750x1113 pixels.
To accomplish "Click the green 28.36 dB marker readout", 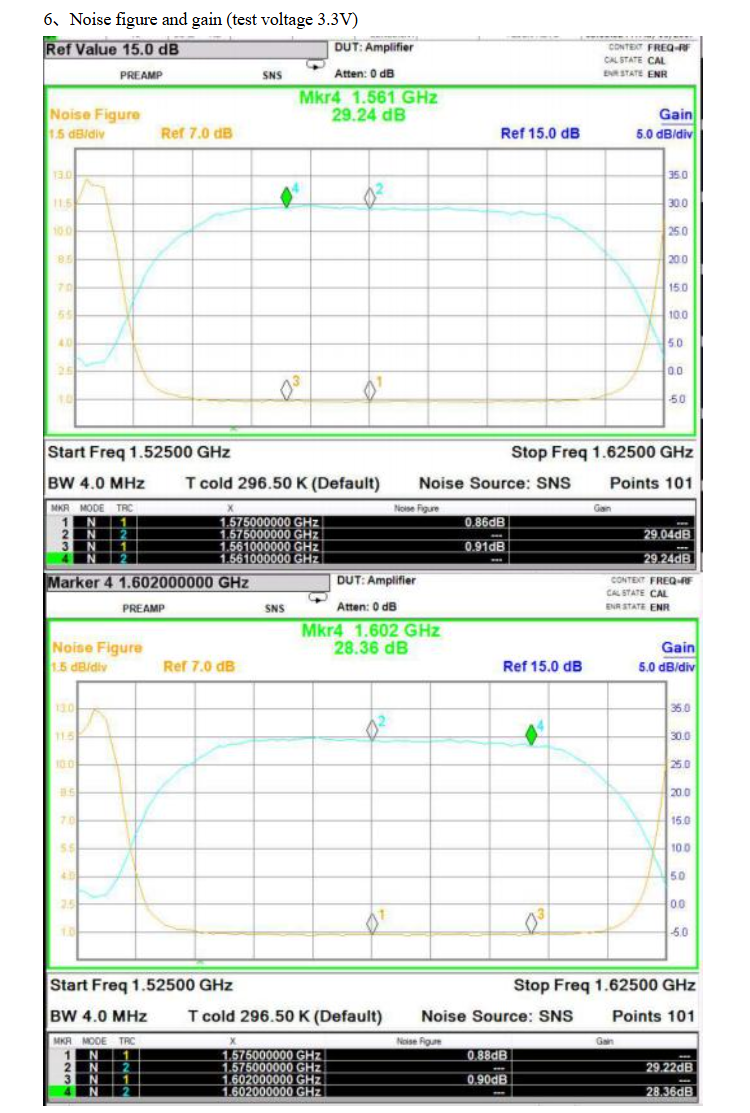I will pyautogui.click(x=371, y=647).
